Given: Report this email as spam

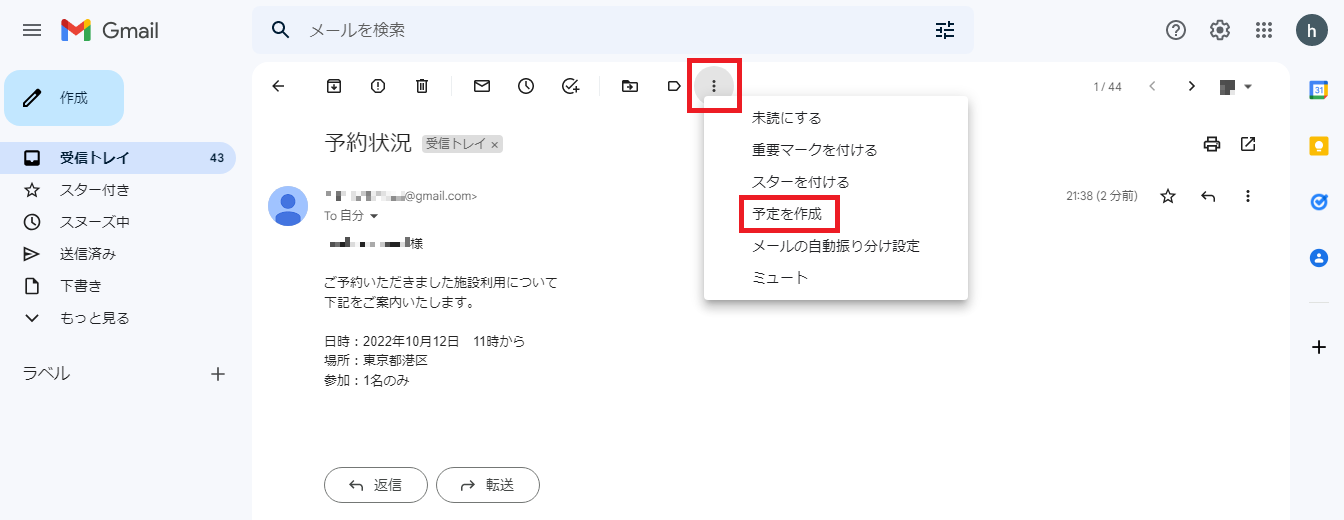Looking at the screenshot, I should pos(378,86).
